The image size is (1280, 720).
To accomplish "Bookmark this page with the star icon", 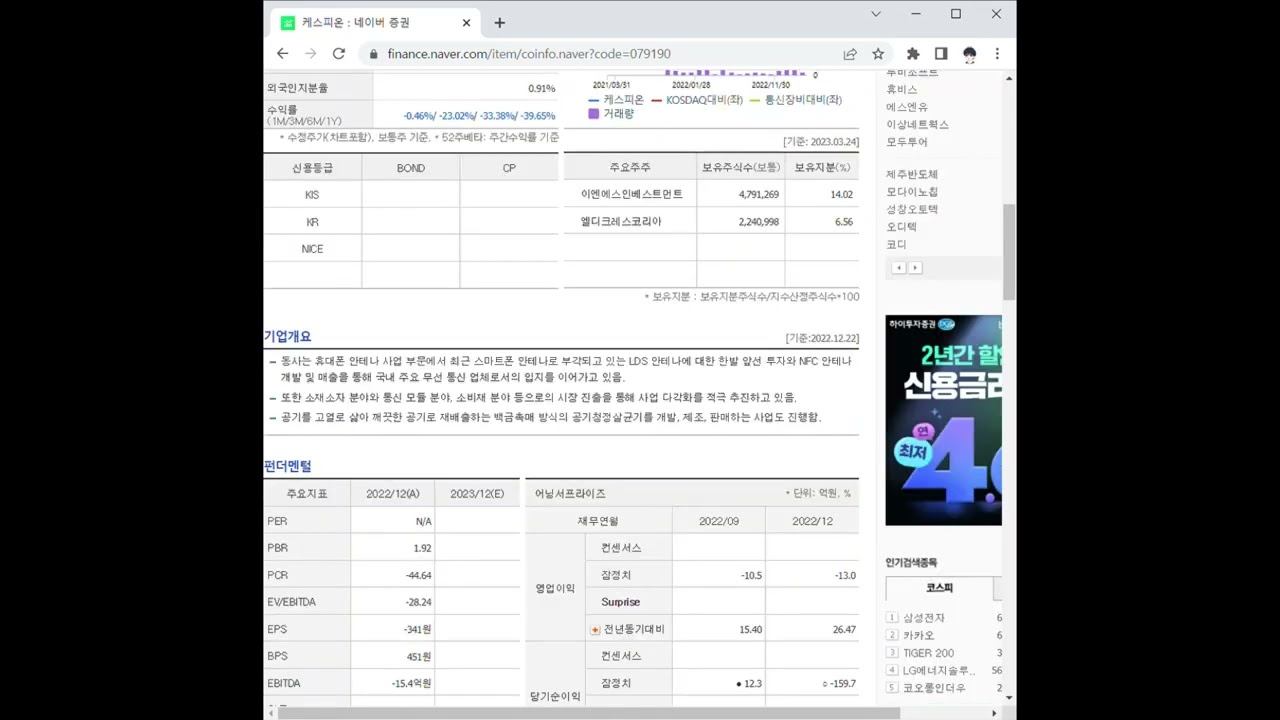I will coord(878,54).
